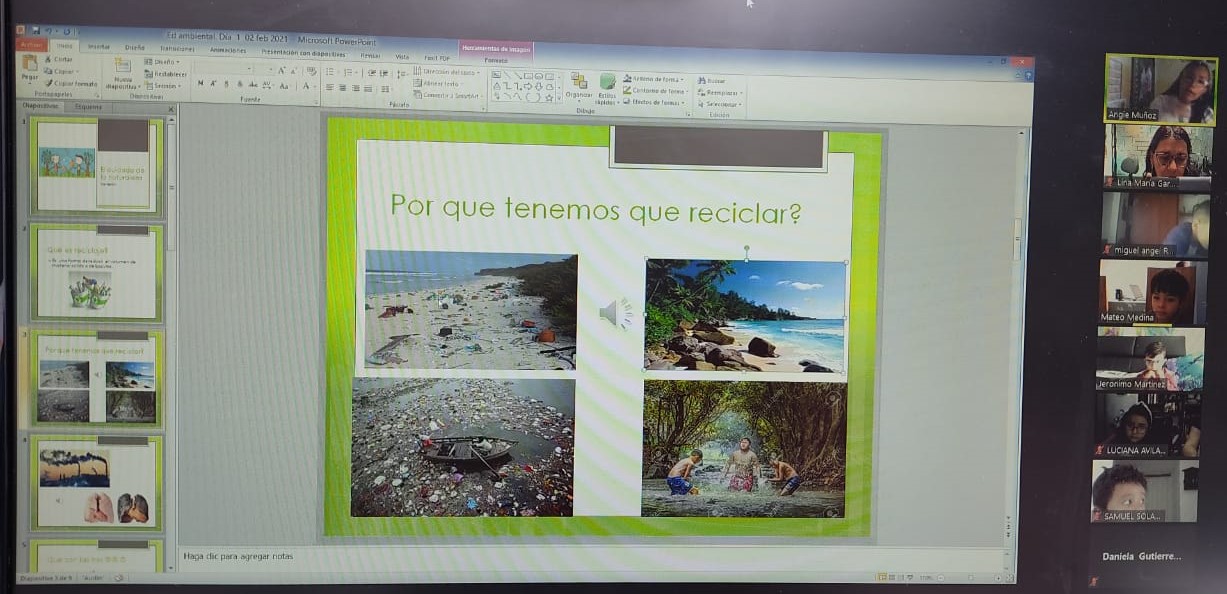Close the slide panel with its X
This screenshot has height=594, width=1227.
[170, 109]
